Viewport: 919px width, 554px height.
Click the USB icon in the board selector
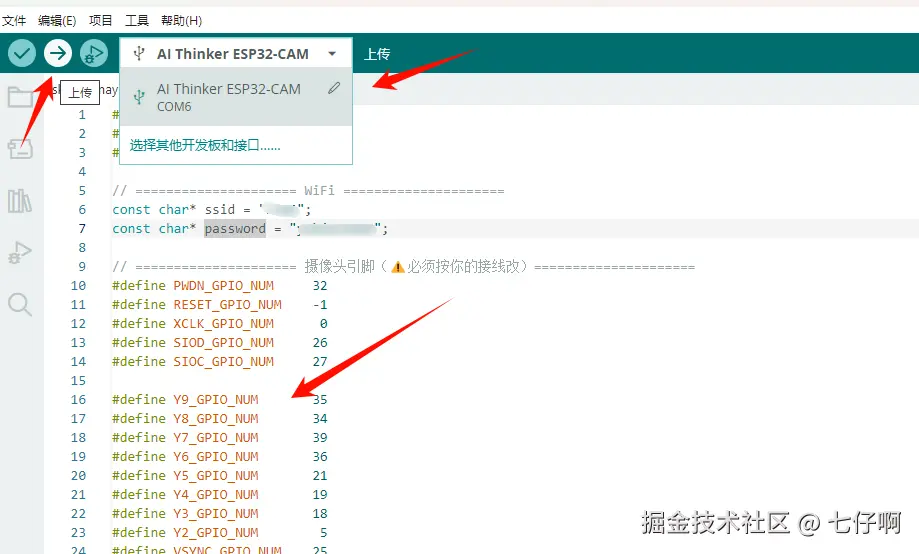139,54
